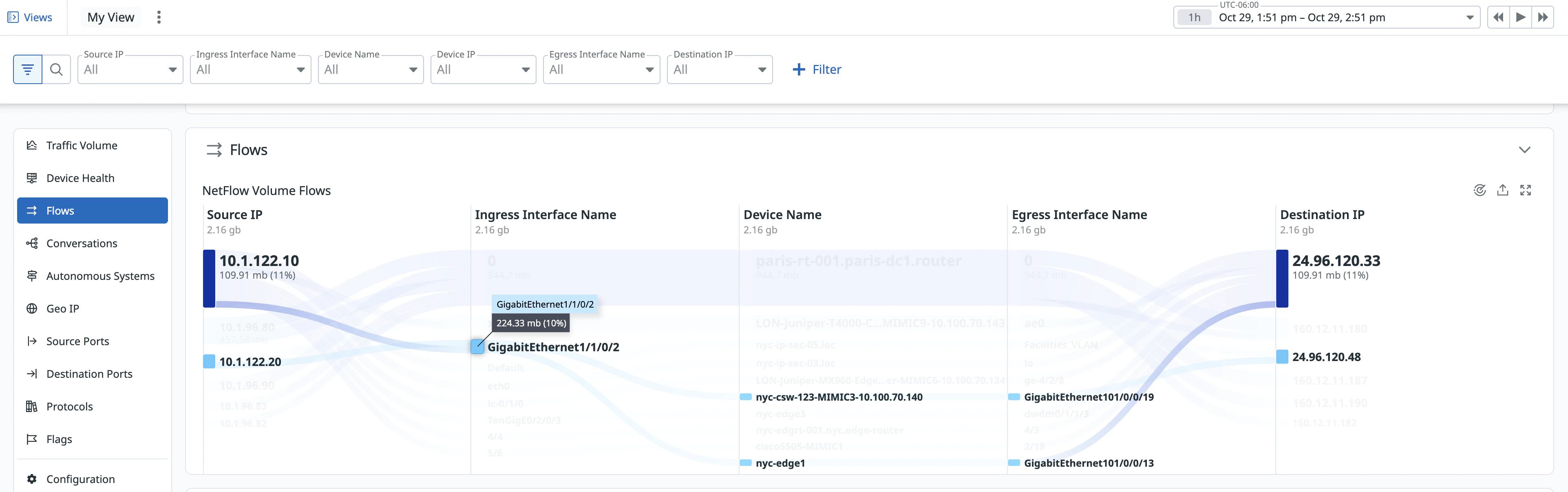Expand the chart to fullscreen
The image size is (1568, 492).
1525,190
